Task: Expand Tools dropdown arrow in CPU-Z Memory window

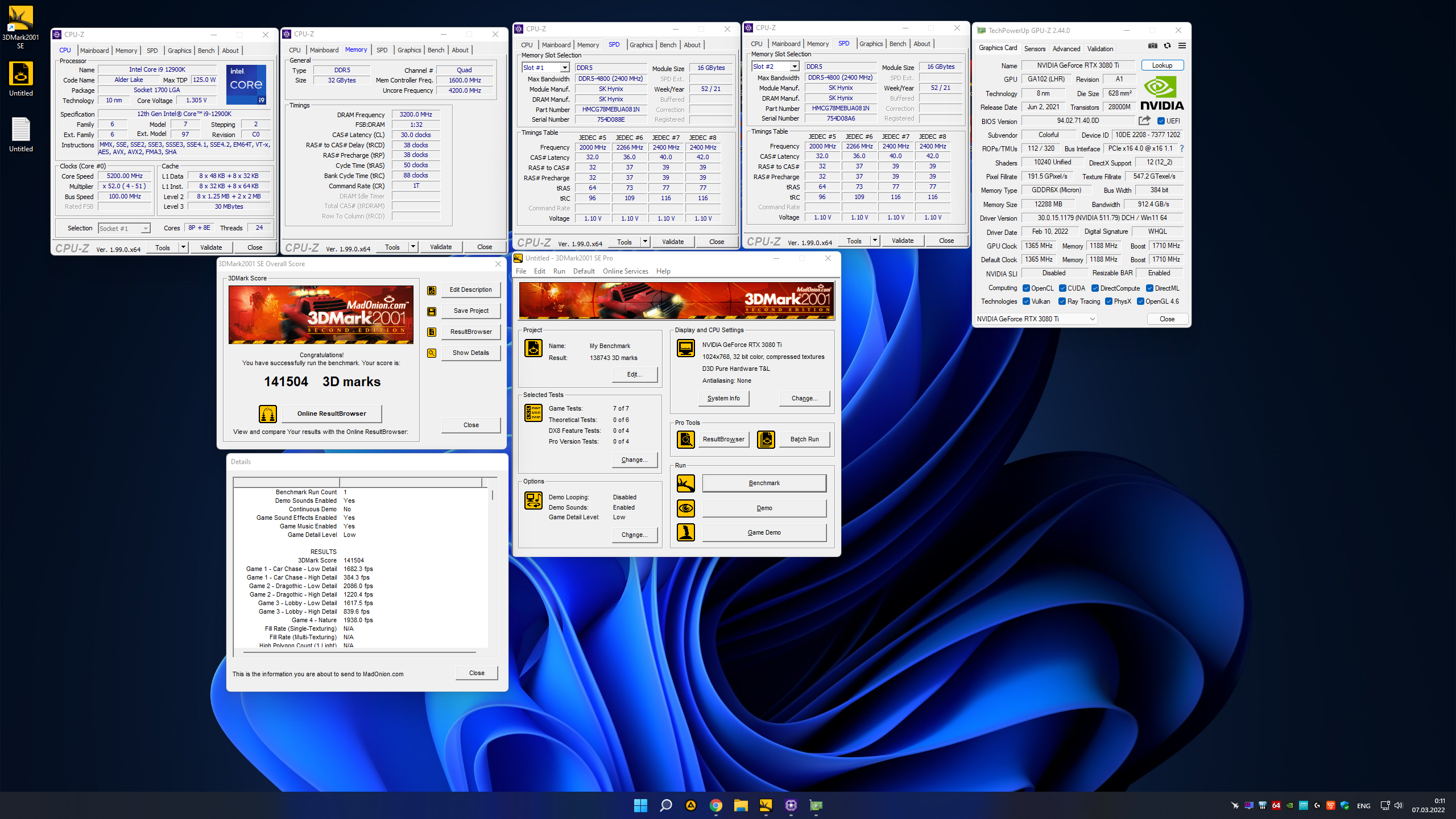Action: (x=413, y=247)
